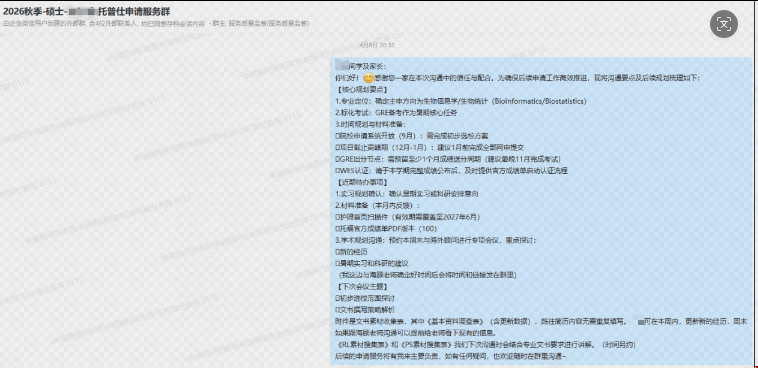Click the parenthetical line about 时间和链接发在群里
The height and width of the screenshot is (368, 758).
(427, 275)
